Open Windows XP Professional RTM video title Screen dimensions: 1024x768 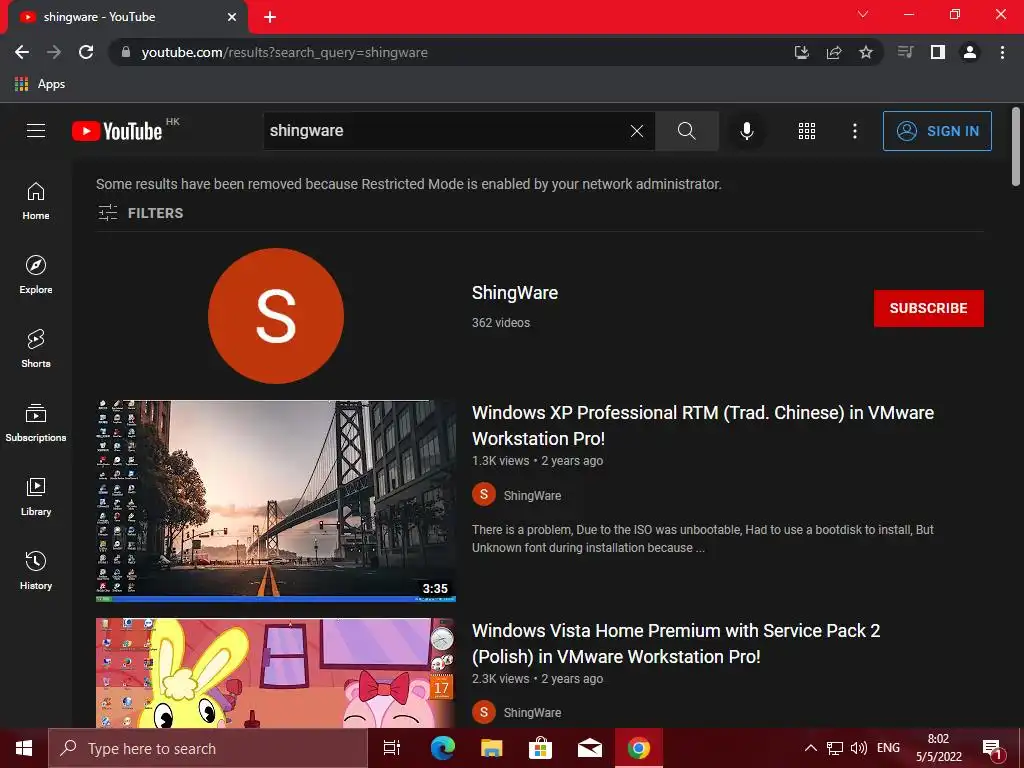tap(703, 425)
